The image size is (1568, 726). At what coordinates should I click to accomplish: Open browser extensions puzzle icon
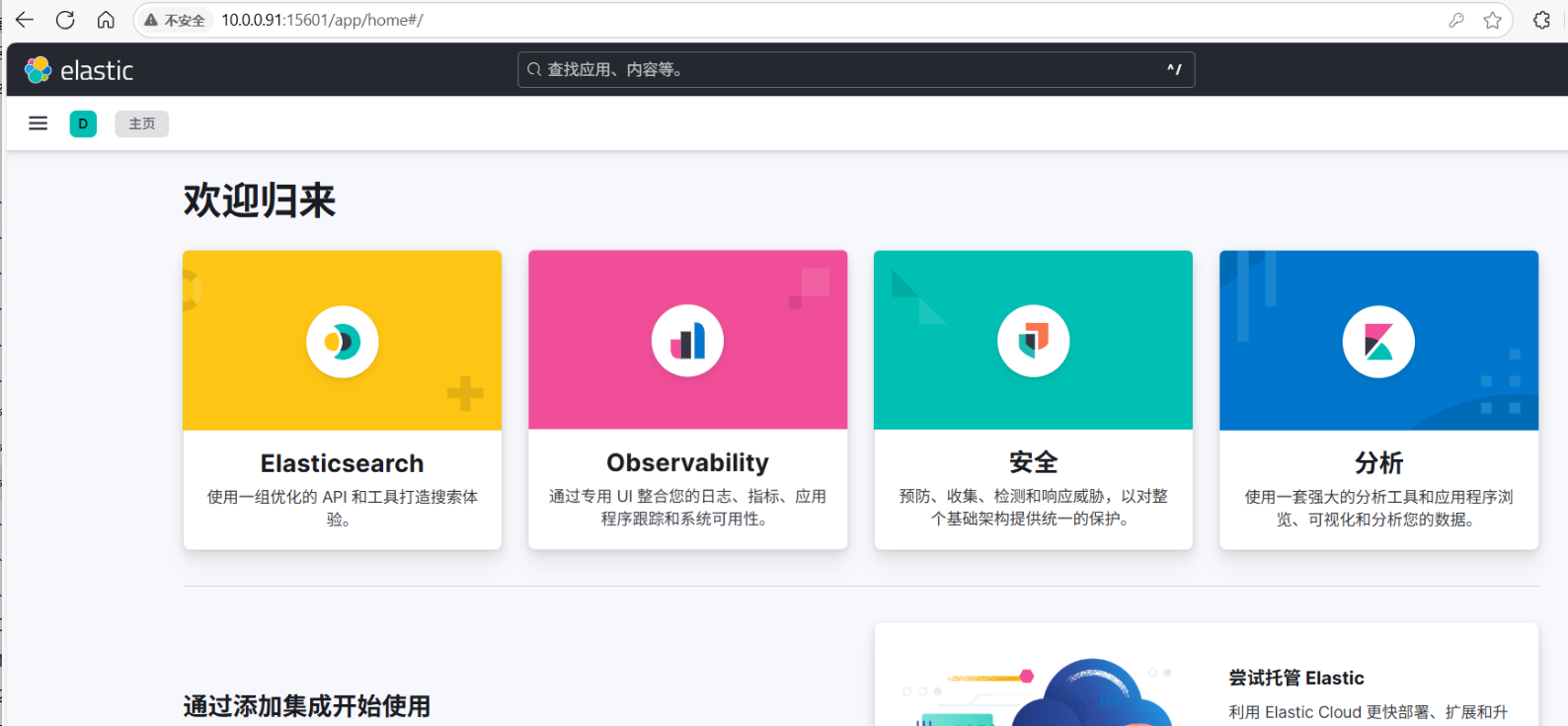click(x=1541, y=20)
